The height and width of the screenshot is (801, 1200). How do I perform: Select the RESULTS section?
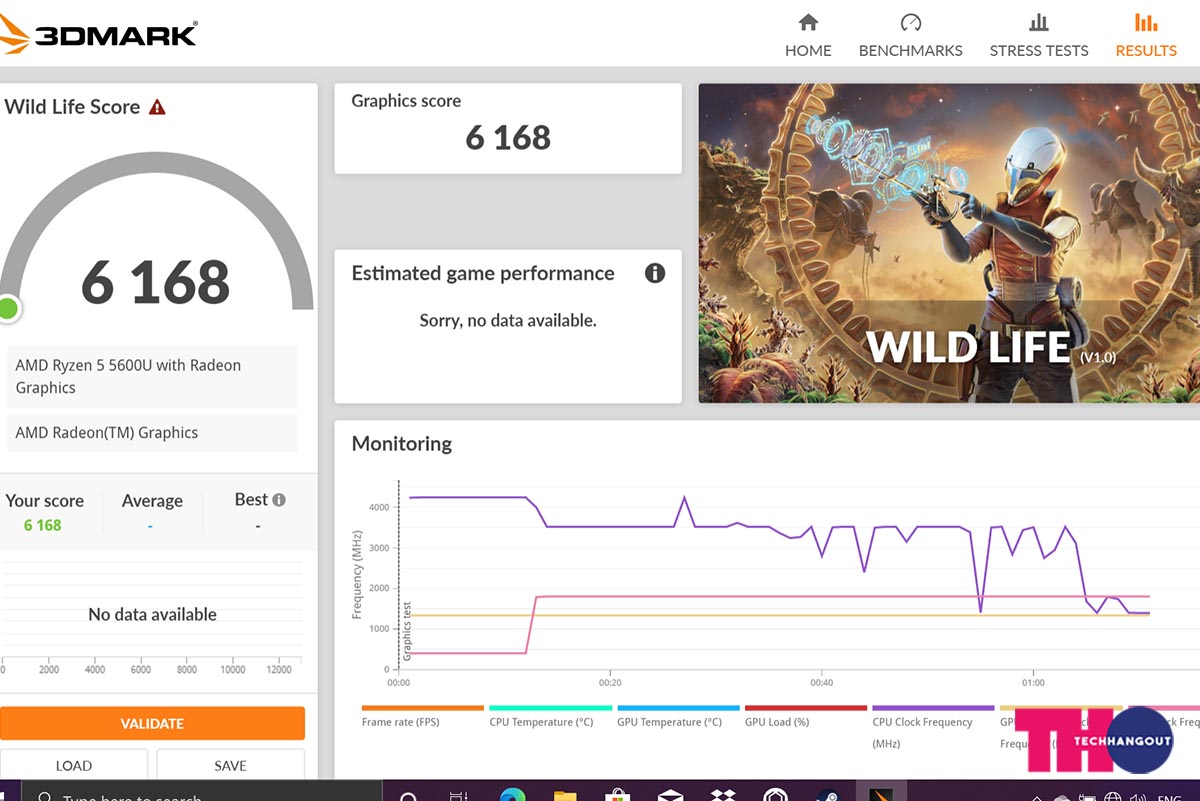(1146, 36)
